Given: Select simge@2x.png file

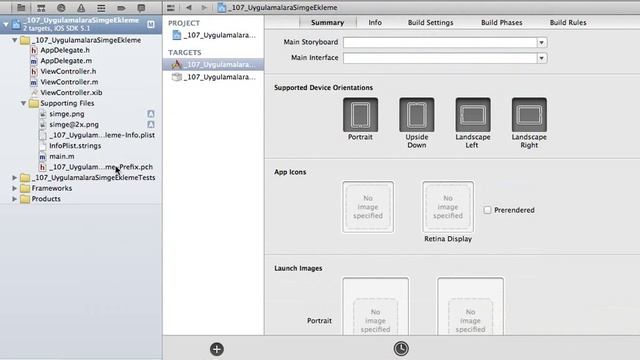Looking at the screenshot, I should pos(74,124).
